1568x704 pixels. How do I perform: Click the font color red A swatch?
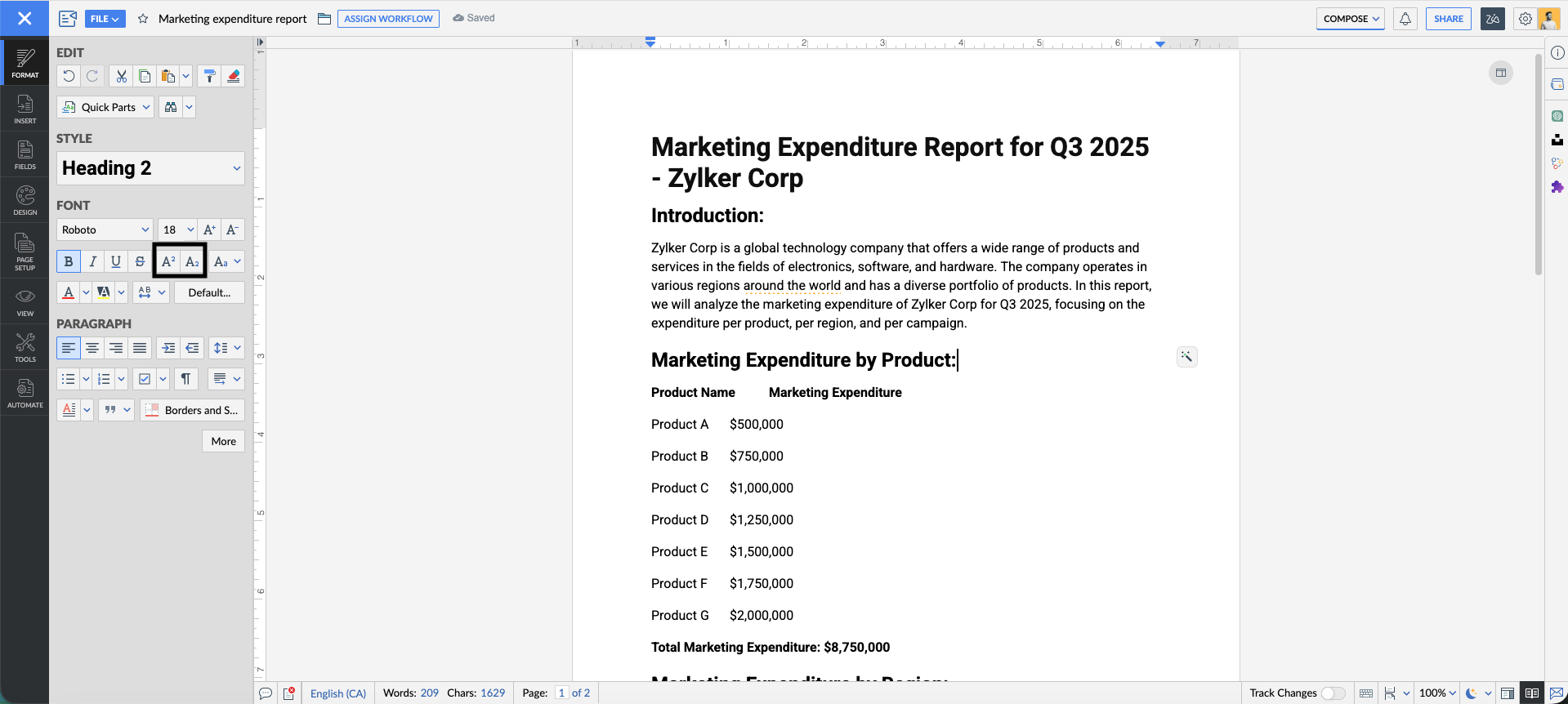coord(69,292)
